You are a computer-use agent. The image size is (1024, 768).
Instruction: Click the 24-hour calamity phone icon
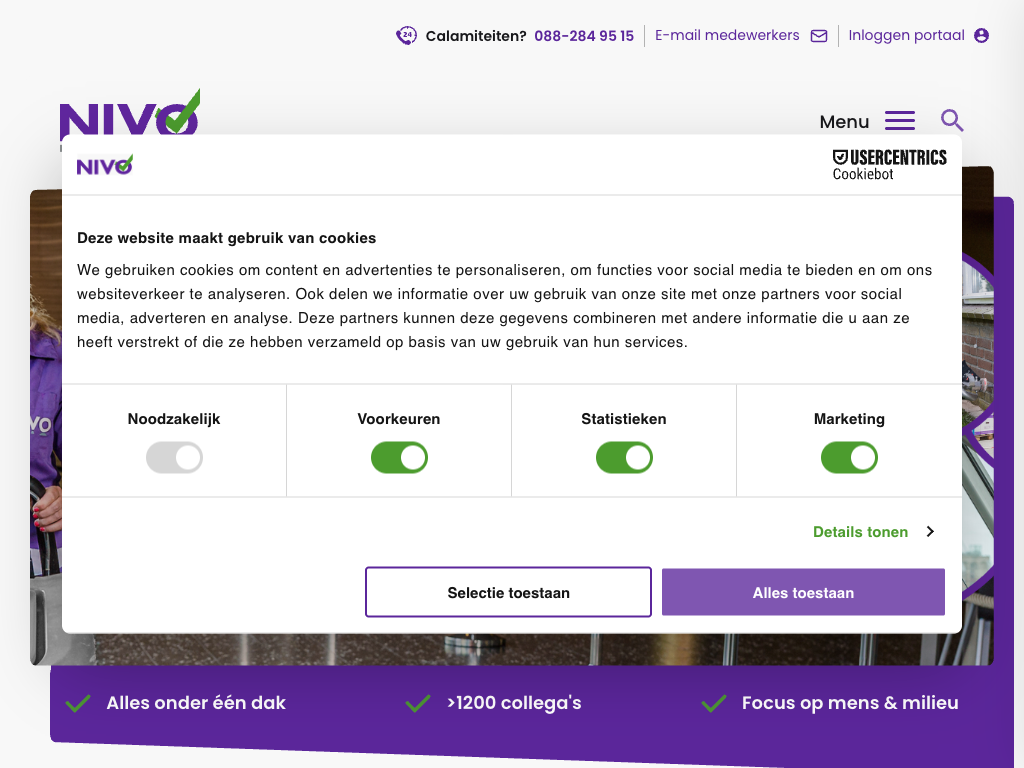coord(406,36)
